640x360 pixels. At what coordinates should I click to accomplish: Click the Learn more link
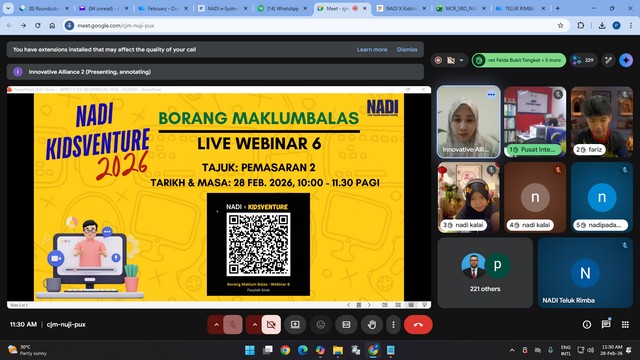pos(372,49)
